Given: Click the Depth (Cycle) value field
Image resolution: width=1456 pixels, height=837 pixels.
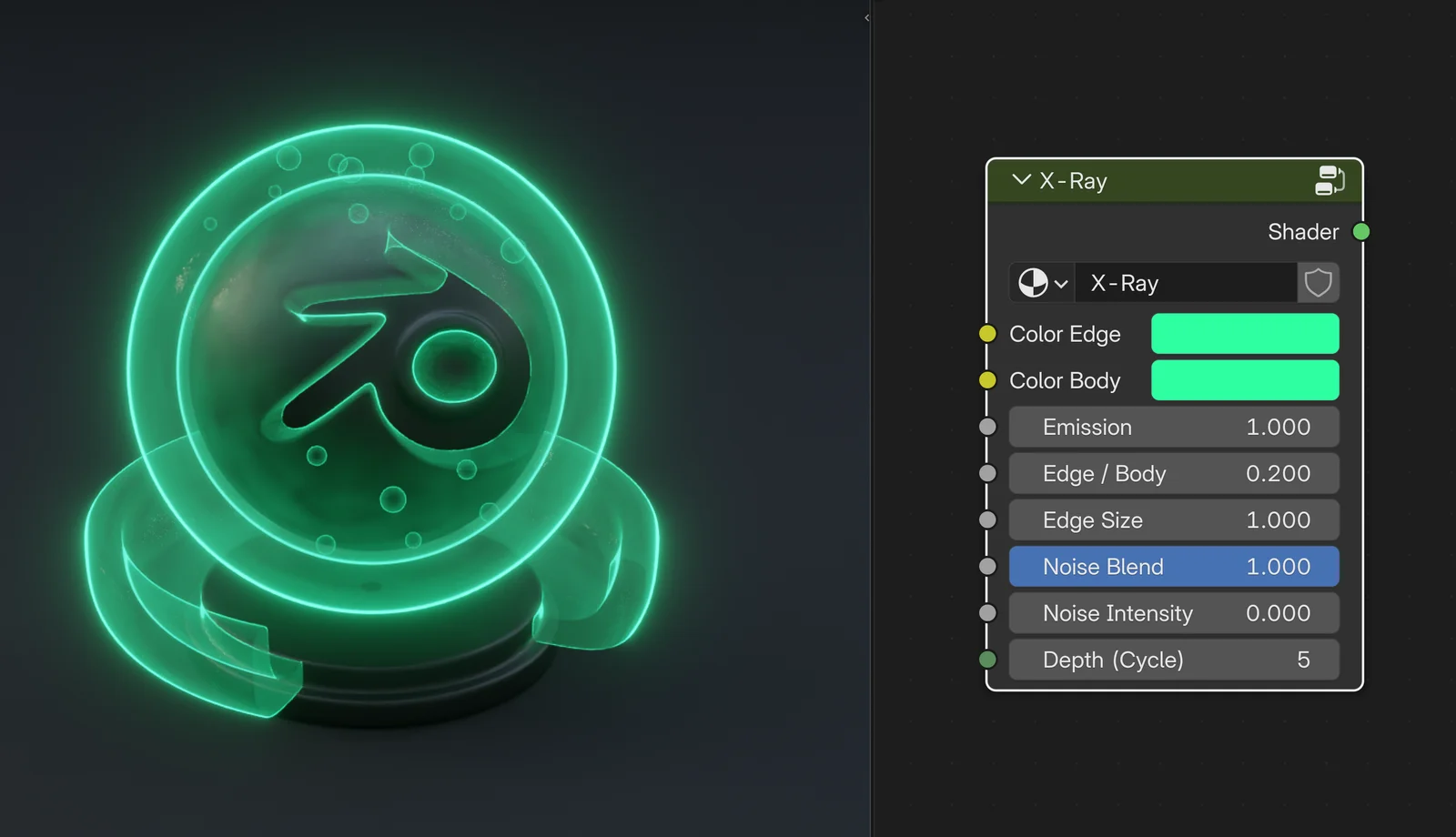Looking at the screenshot, I should click(1173, 660).
